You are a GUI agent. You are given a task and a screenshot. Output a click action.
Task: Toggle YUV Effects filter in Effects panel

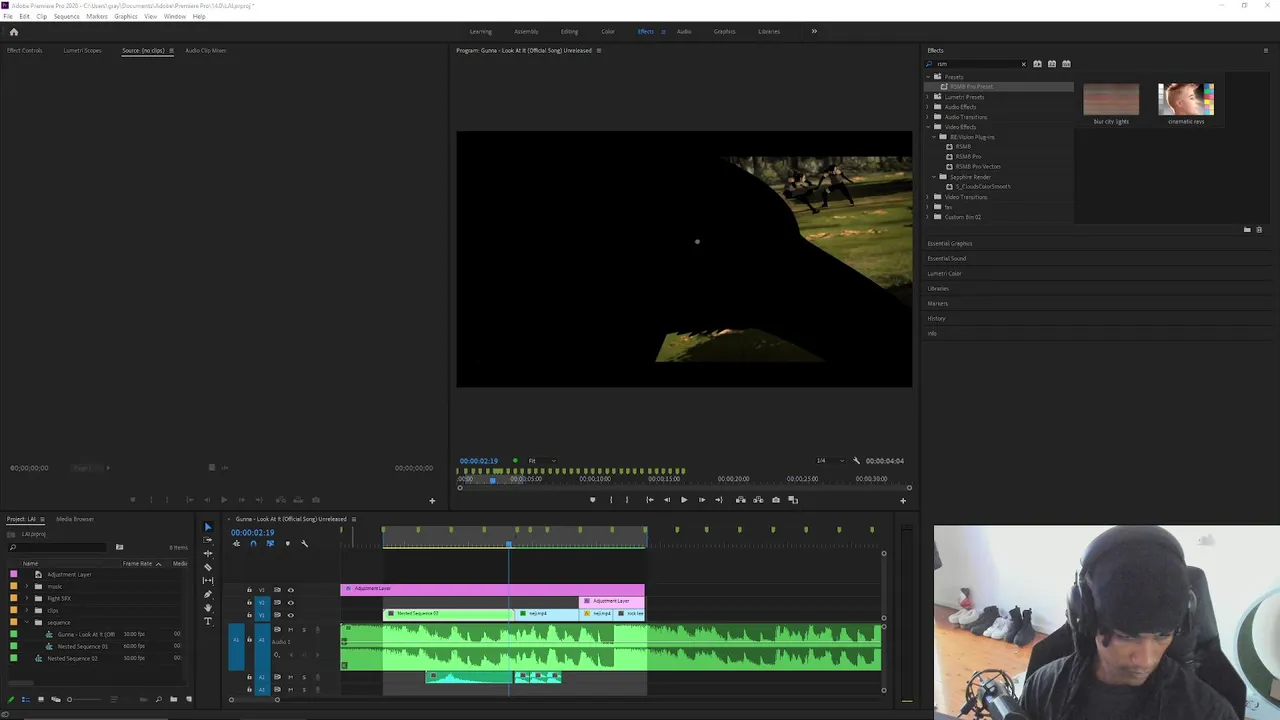pos(1066,64)
